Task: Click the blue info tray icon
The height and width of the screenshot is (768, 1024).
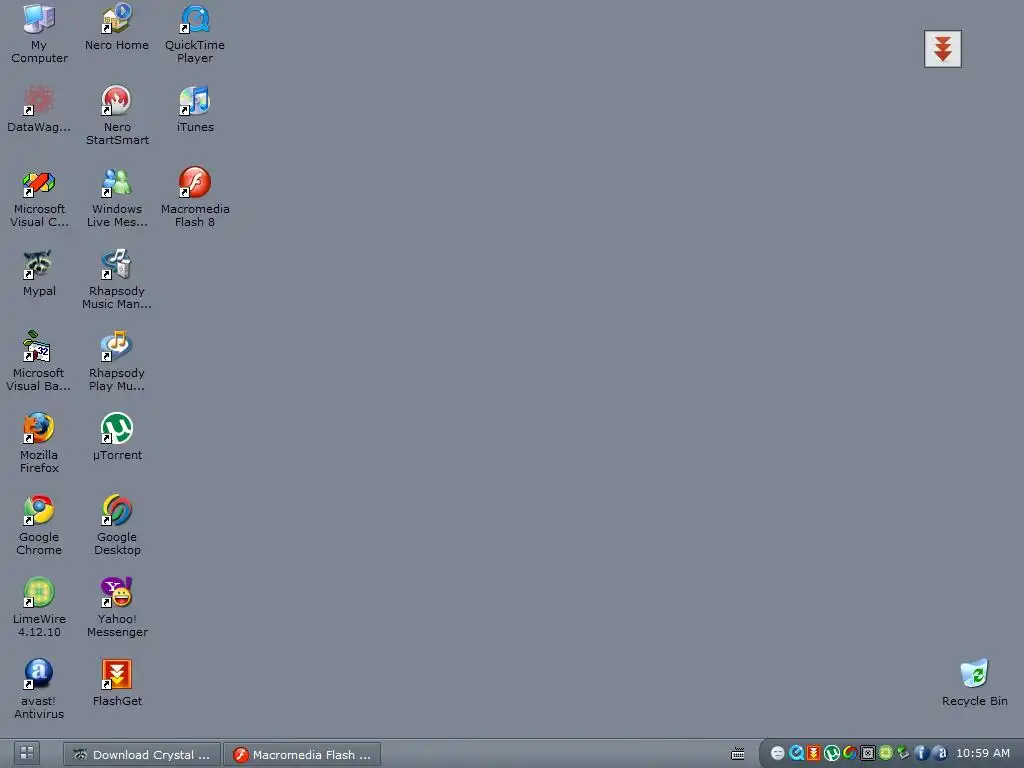Action: (x=921, y=754)
